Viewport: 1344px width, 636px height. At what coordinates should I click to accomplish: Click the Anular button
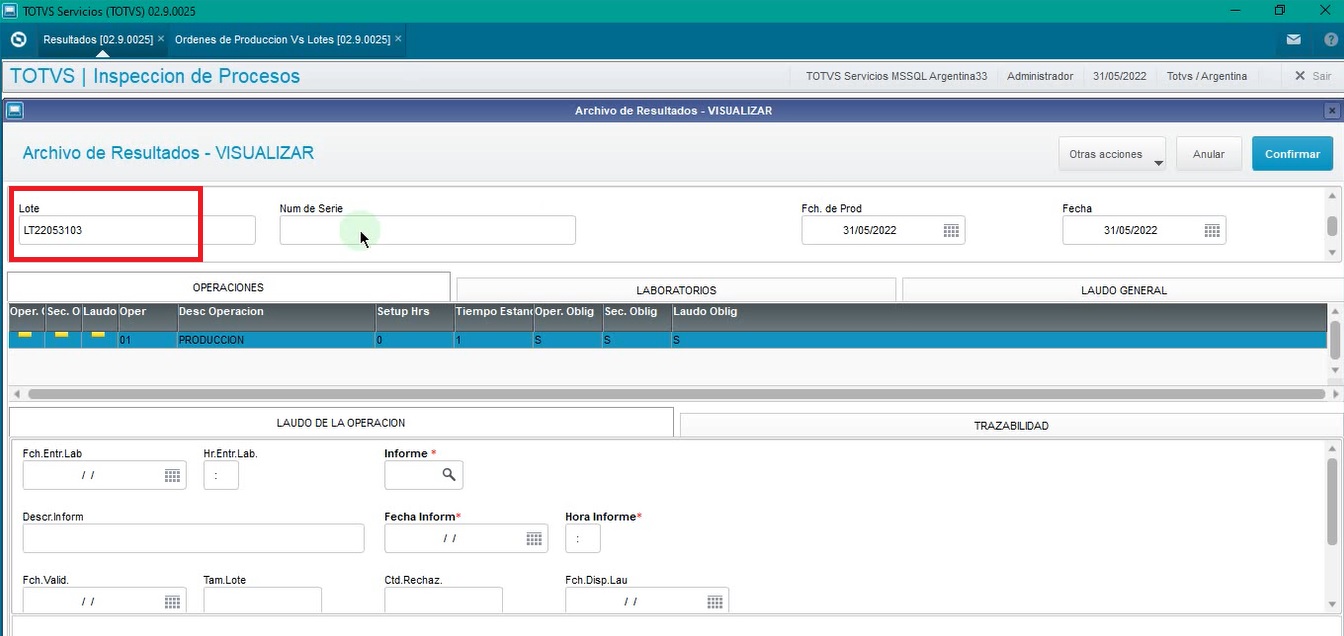coord(1209,154)
